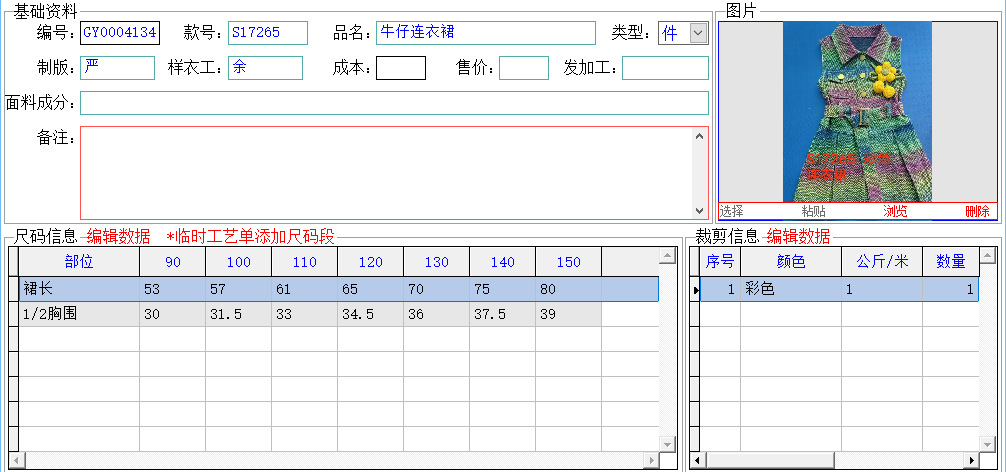Click the 编号 field GY0004134
The height and width of the screenshot is (472, 1006).
tap(120, 33)
